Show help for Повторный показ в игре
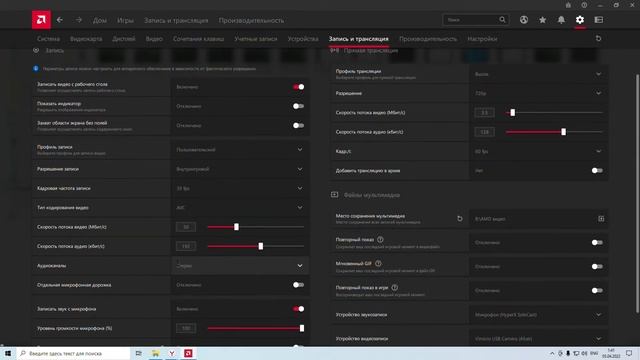The image size is (640, 360). 394,287
